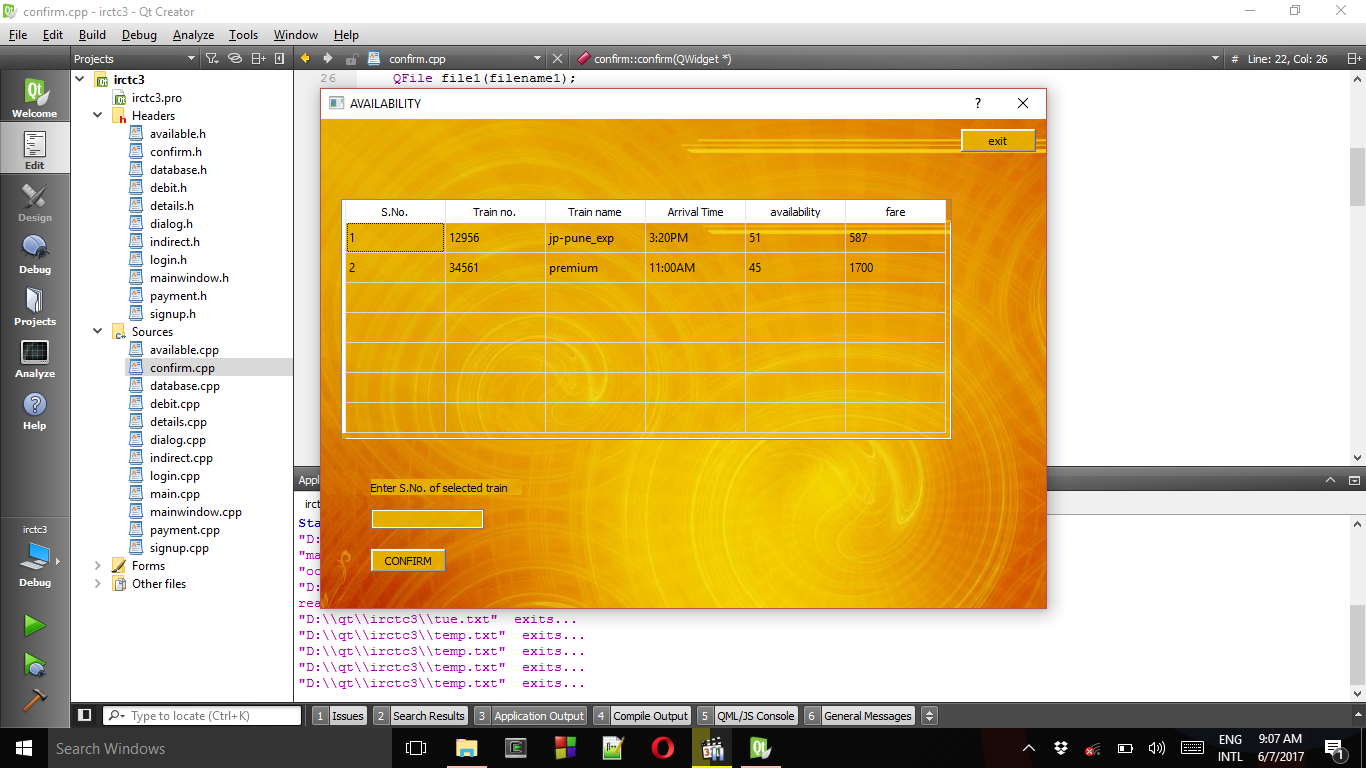Open the Analyze mode
Image resolution: width=1366 pixels, height=768 pixels.
(35, 358)
